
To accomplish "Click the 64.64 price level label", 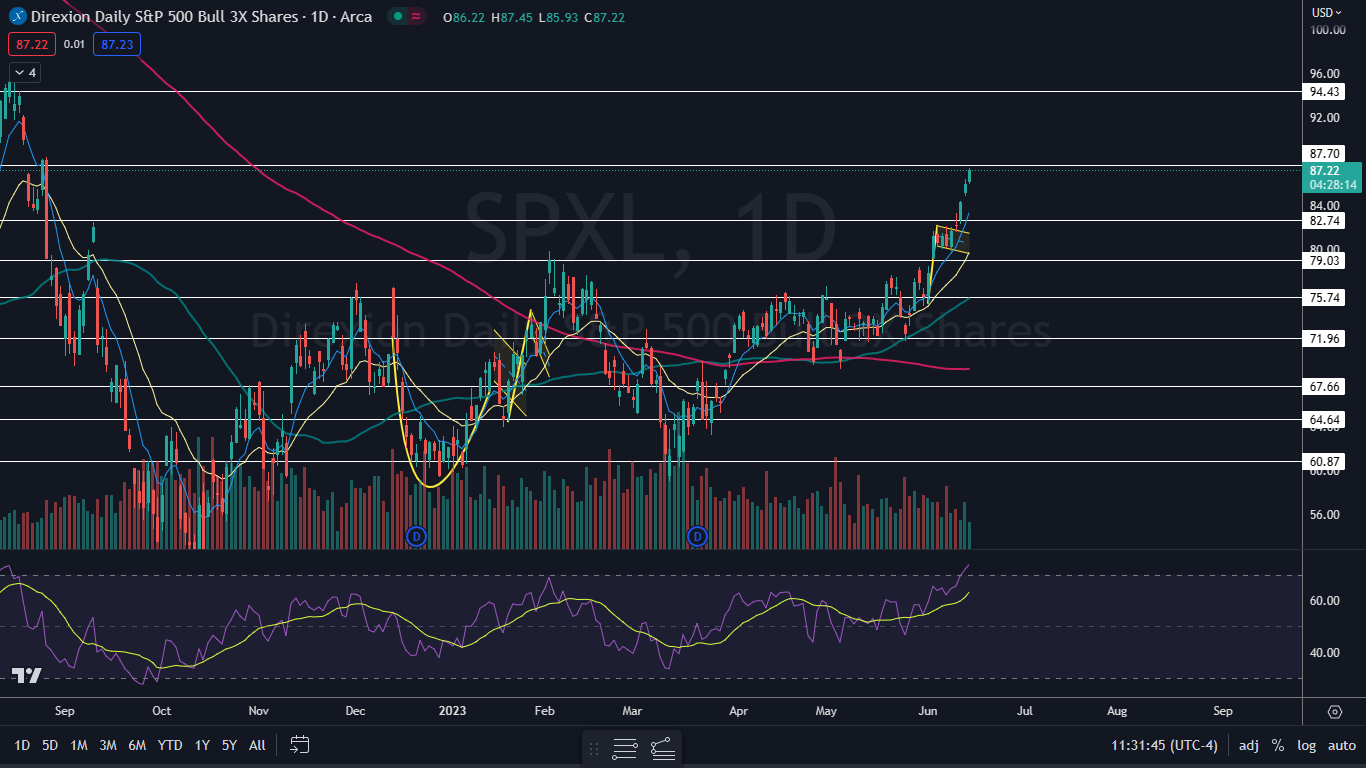I will point(1325,420).
